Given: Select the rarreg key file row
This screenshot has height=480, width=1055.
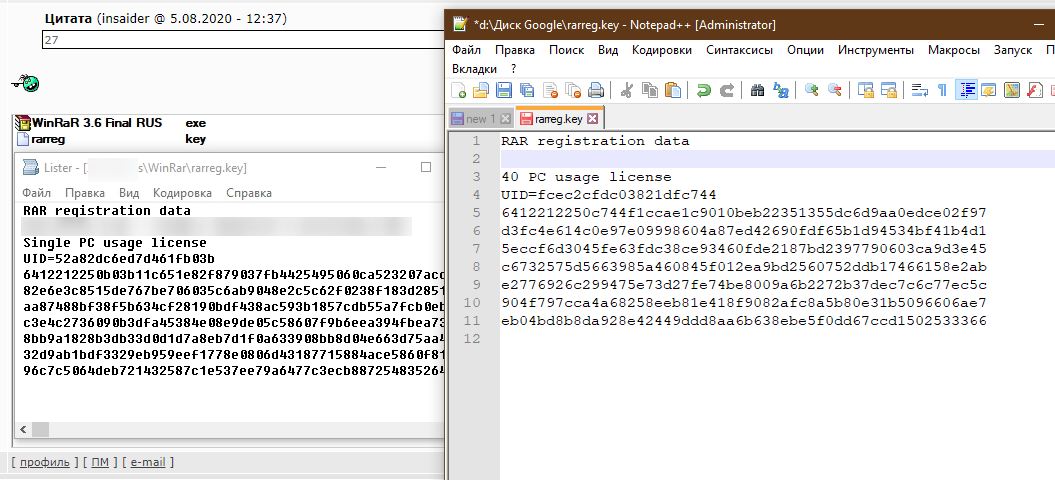Looking at the screenshot, I should 110,139.
